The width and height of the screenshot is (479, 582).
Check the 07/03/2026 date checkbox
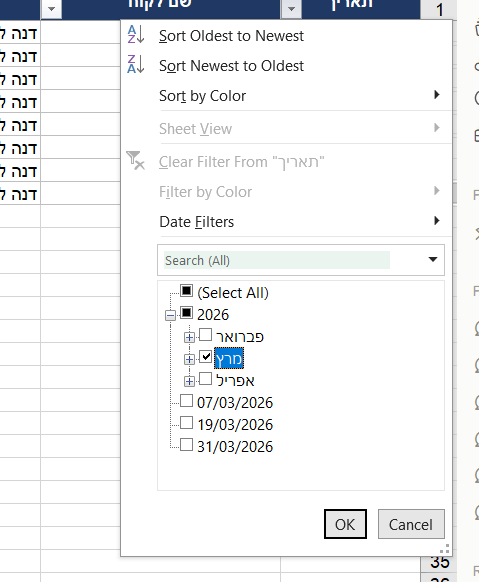[x=186, y=400]
